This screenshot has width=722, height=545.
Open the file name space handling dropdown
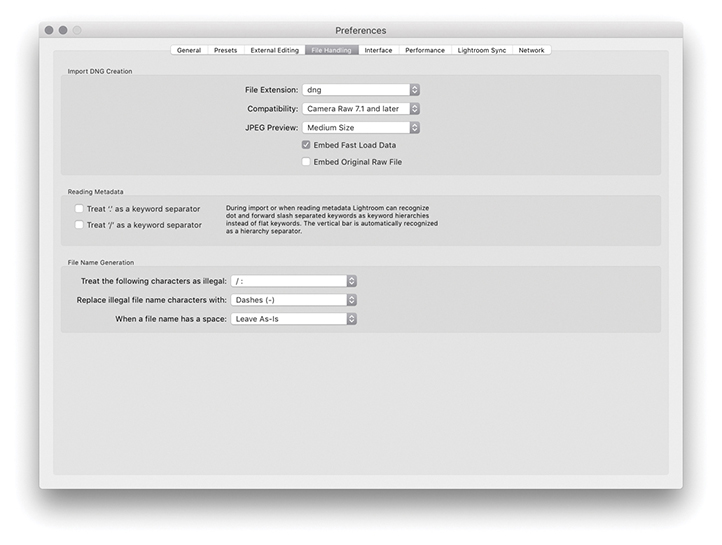coord(294,319)
